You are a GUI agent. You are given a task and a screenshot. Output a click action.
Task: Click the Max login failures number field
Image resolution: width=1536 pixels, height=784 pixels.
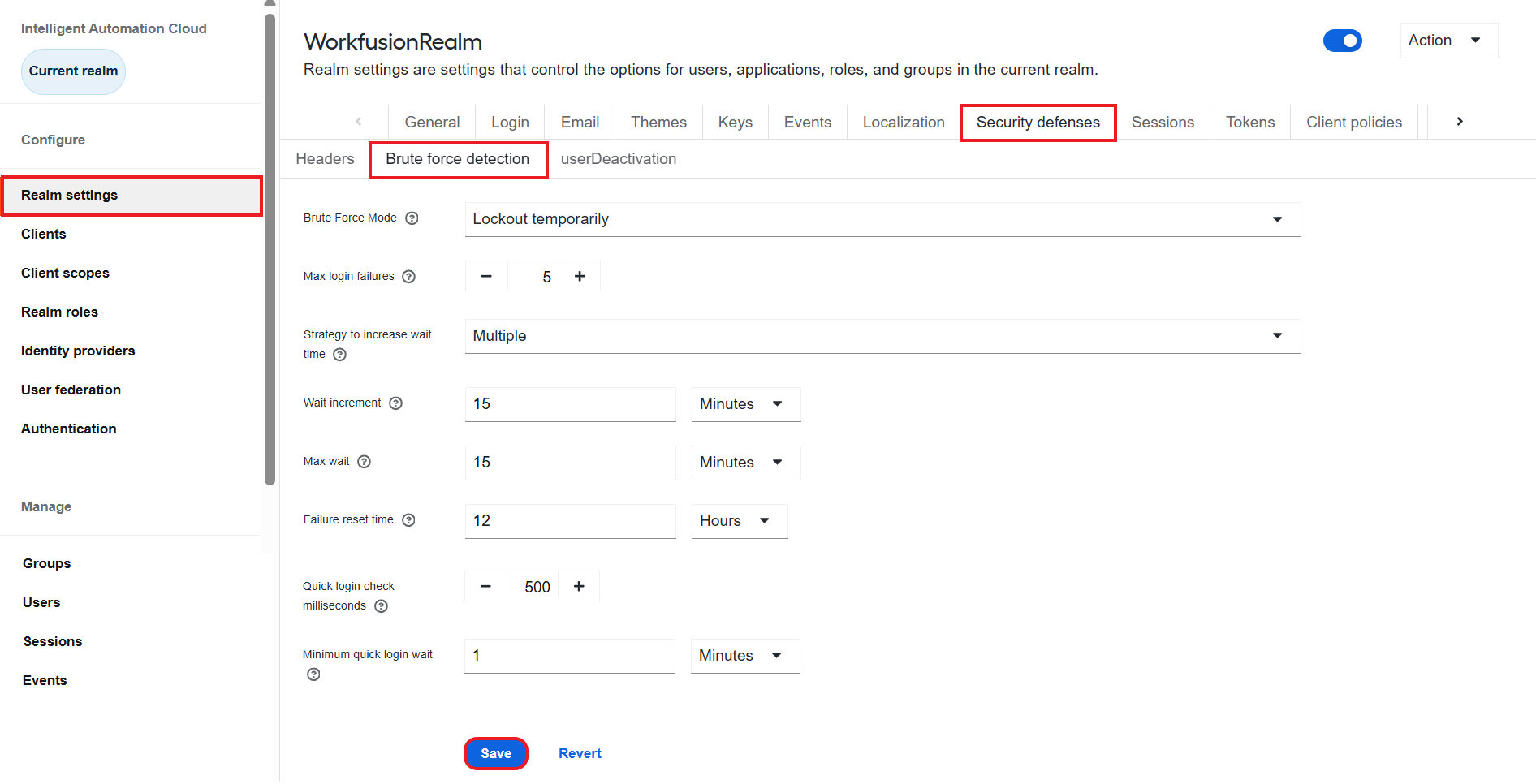[533, 276]
